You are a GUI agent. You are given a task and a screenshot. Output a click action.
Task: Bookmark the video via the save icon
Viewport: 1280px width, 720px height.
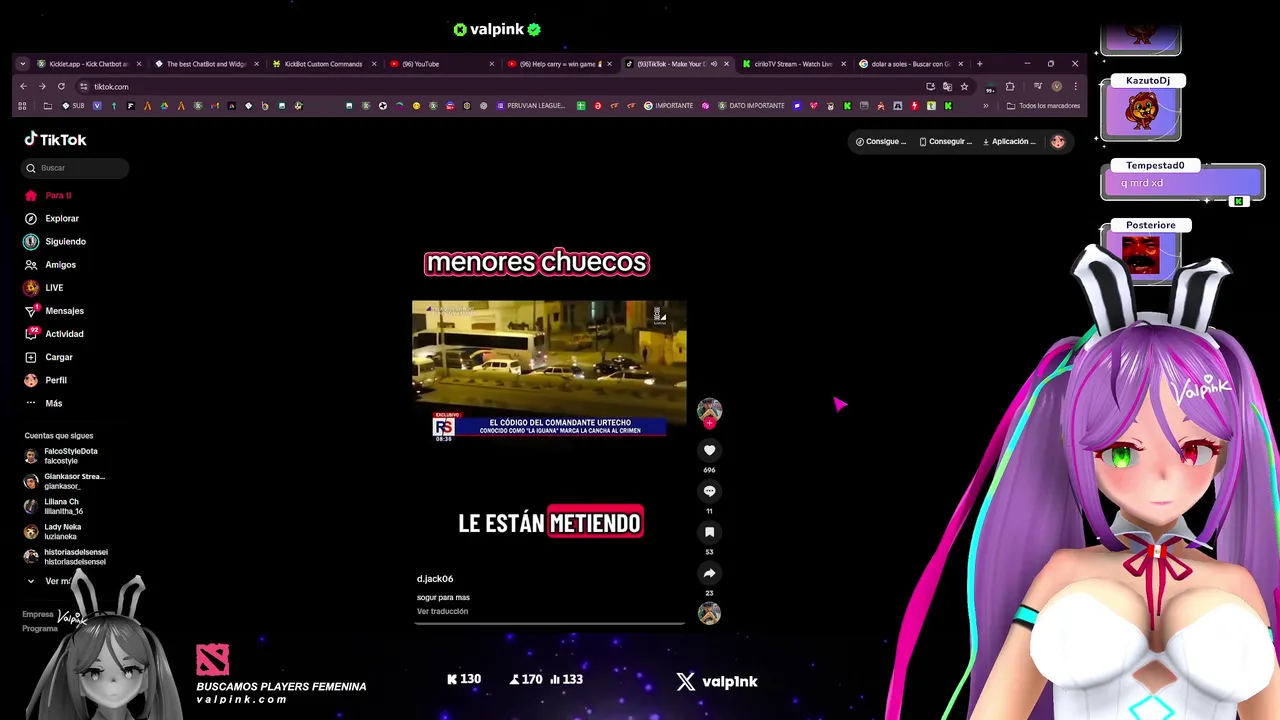[709, 532]
